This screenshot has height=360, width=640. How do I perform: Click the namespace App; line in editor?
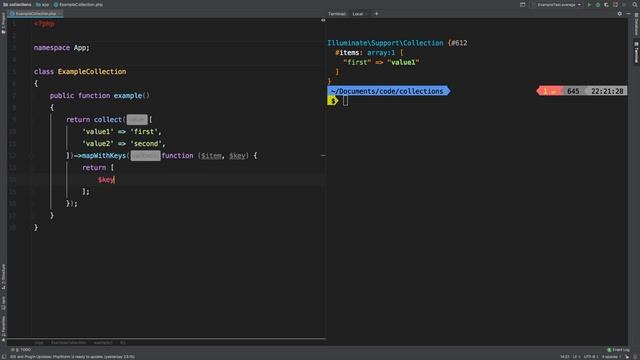tap(62, 48)
